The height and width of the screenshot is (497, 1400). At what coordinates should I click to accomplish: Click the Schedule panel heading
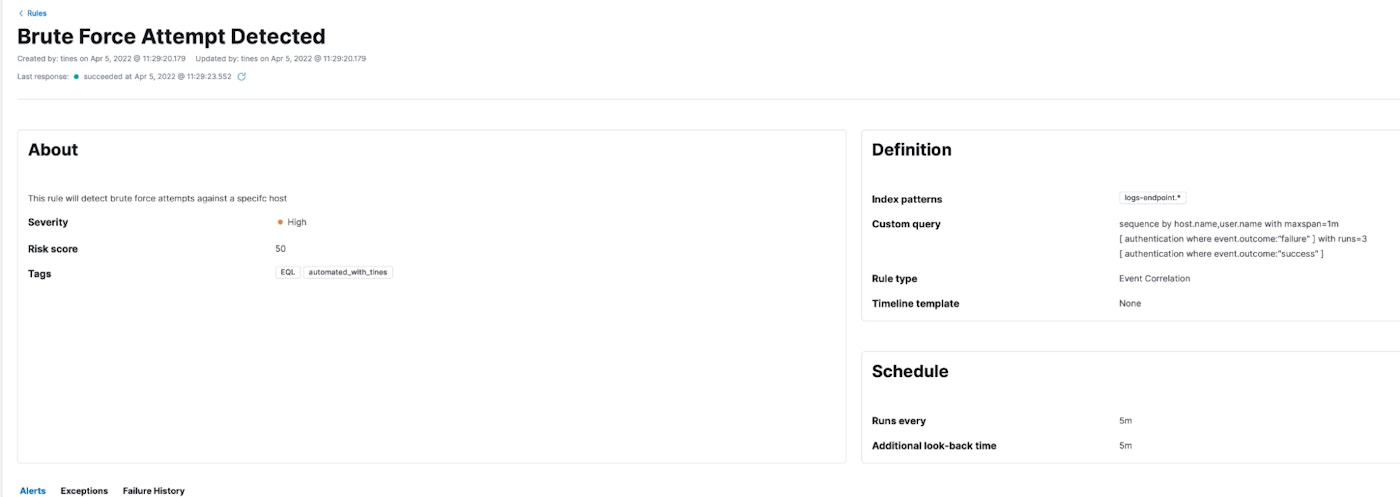point(909,371)
